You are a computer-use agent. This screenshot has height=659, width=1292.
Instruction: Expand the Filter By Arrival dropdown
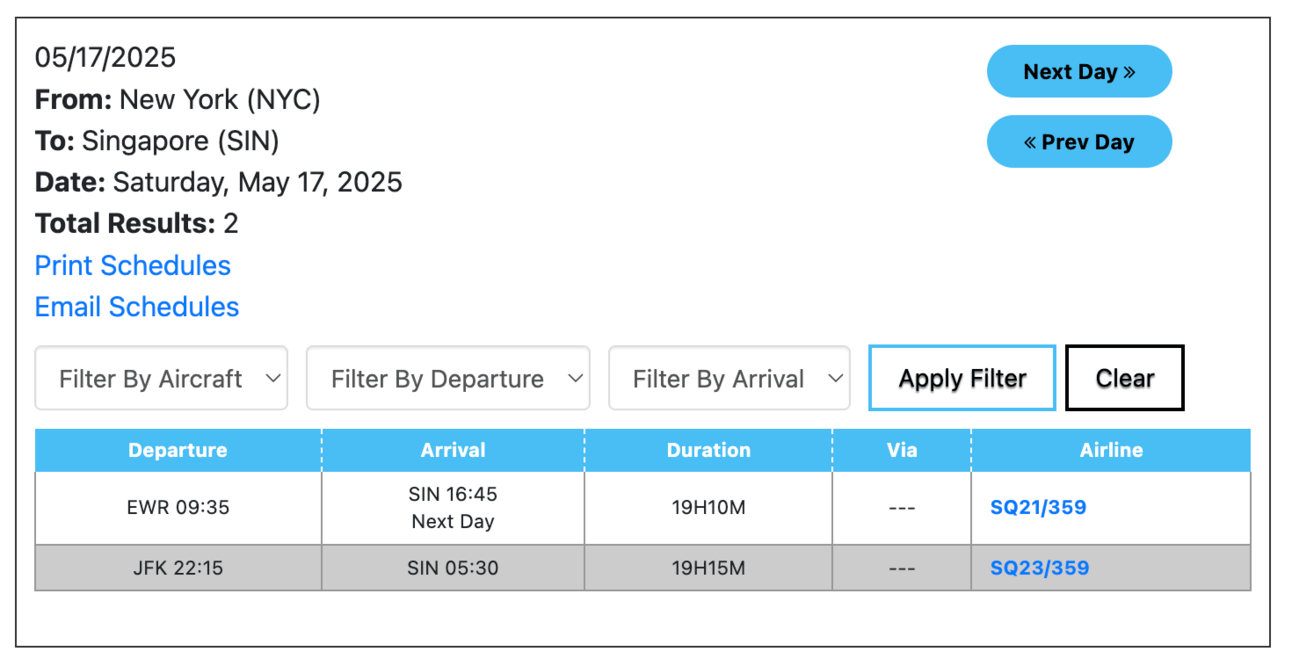pos(729,379)
